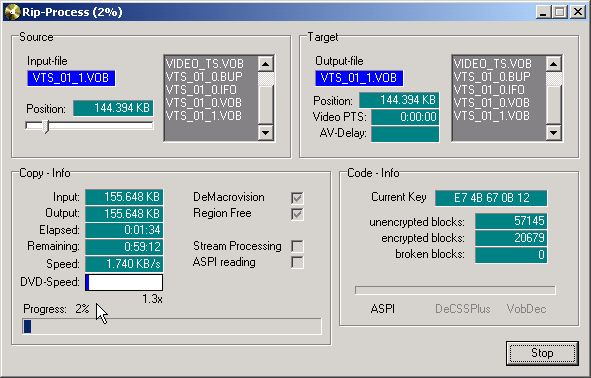
Task: Click the Code-Info progress bar
Action: pos(455,290)
